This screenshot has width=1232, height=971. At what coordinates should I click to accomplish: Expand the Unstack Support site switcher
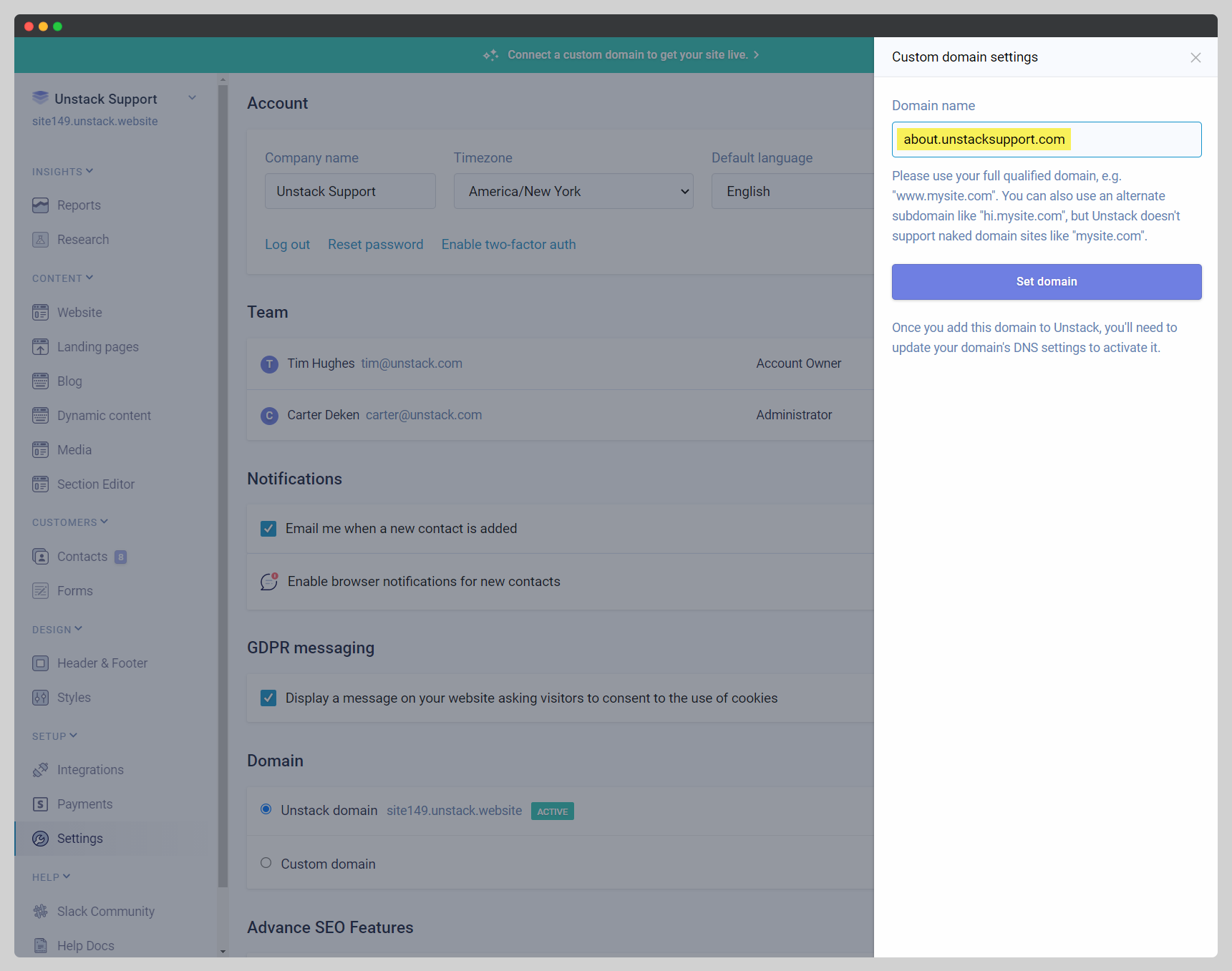point(192,98)
